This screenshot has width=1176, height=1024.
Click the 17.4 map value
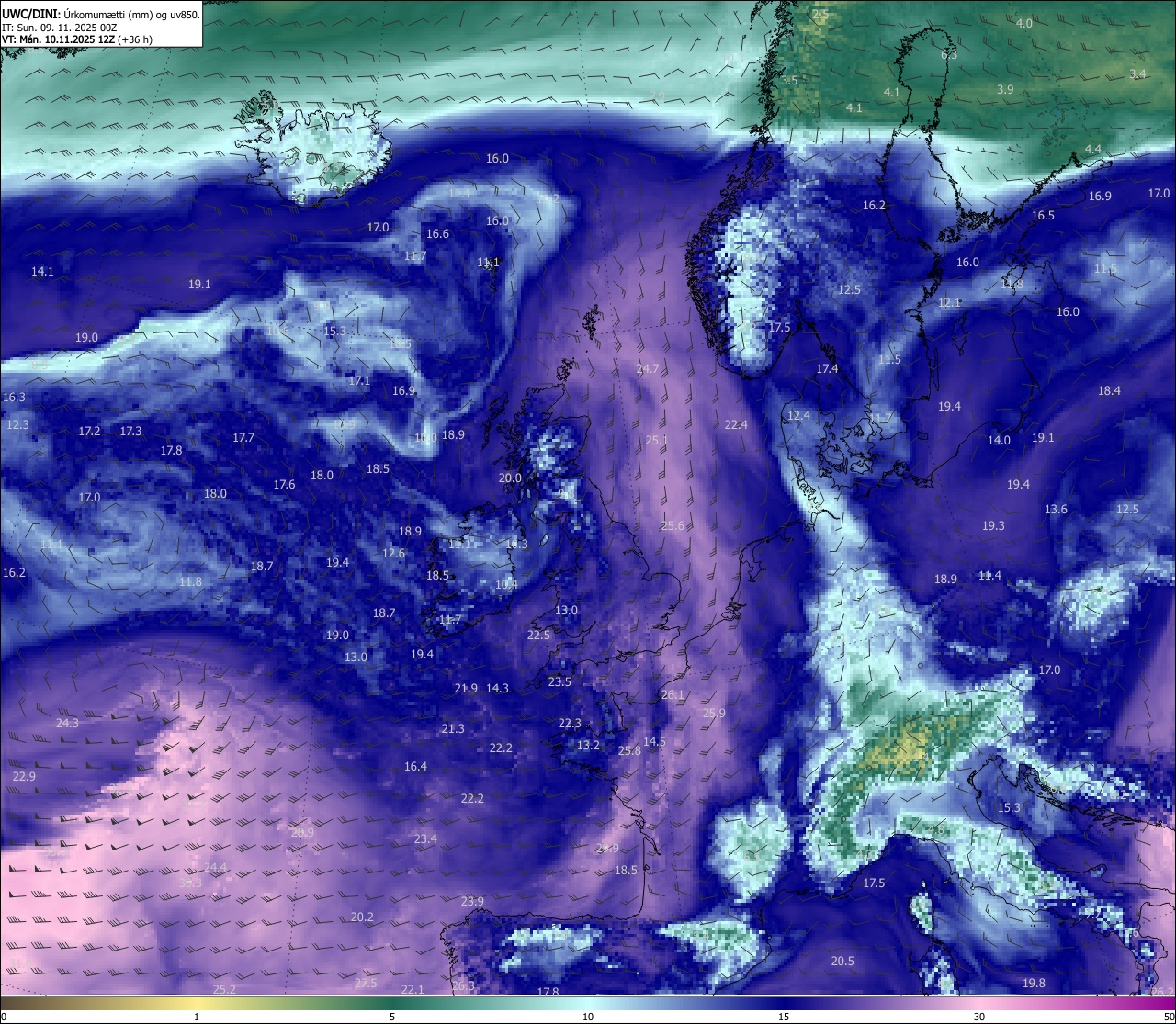[x=827, y=368]
